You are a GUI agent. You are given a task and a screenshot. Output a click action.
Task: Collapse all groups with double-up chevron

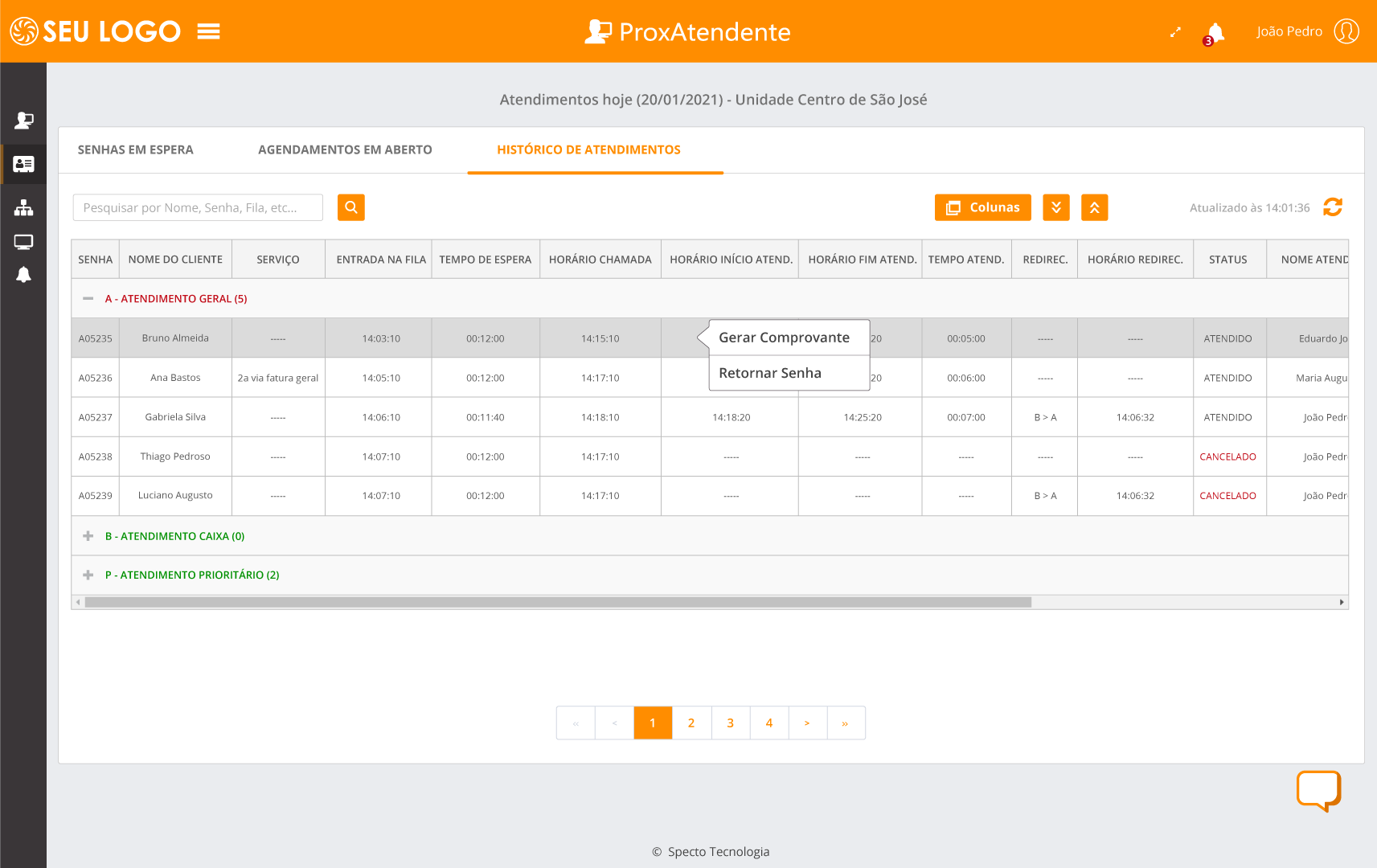click(1094, 207)
